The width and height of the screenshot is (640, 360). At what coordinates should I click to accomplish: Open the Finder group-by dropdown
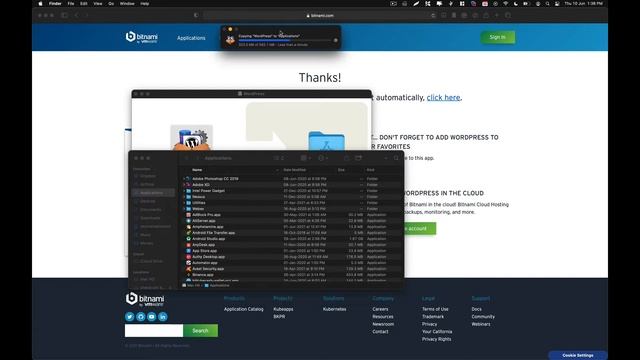point(306,158)
